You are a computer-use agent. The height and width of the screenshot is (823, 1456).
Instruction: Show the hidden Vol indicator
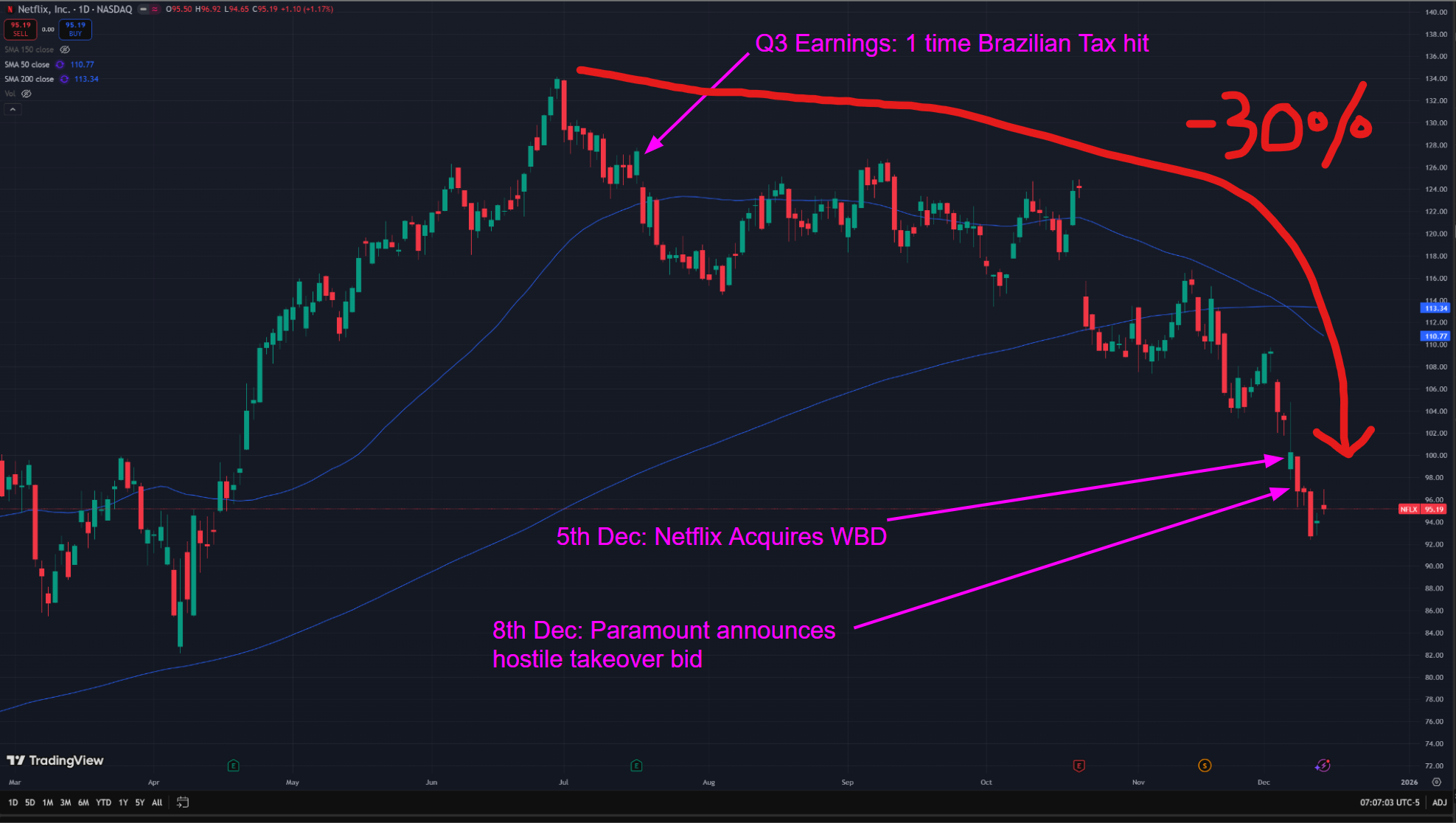(x=27, y=94)
